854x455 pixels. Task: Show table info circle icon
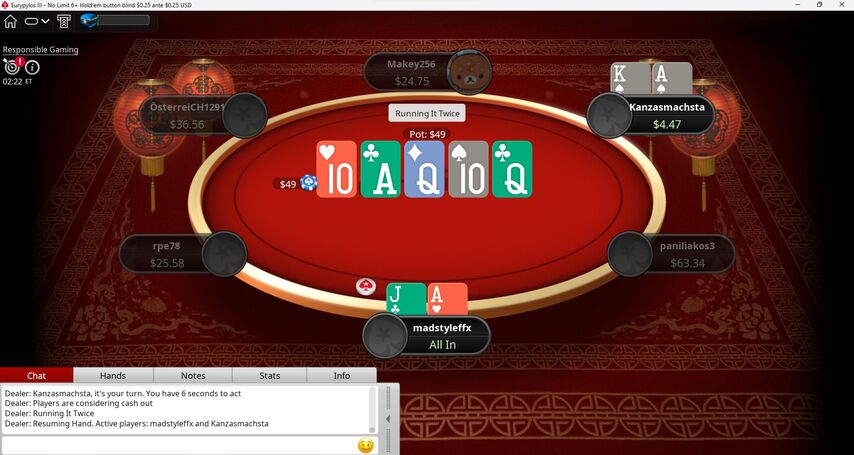tap(32, 67)
